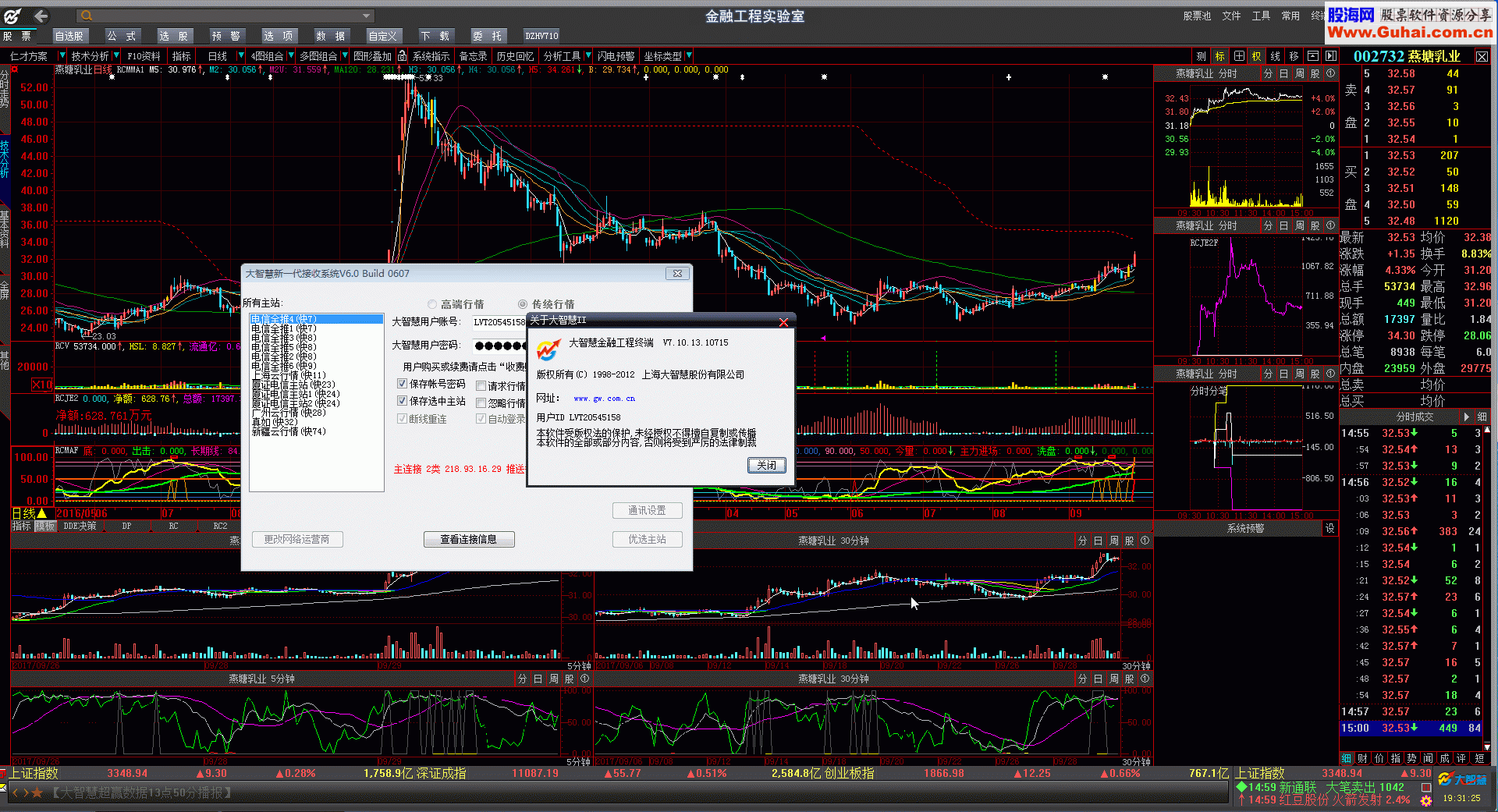Image resolution: width=1498 pixels, height=812 pixels.
Task: Click the 通讯设置 button
Action: point(648,510)
